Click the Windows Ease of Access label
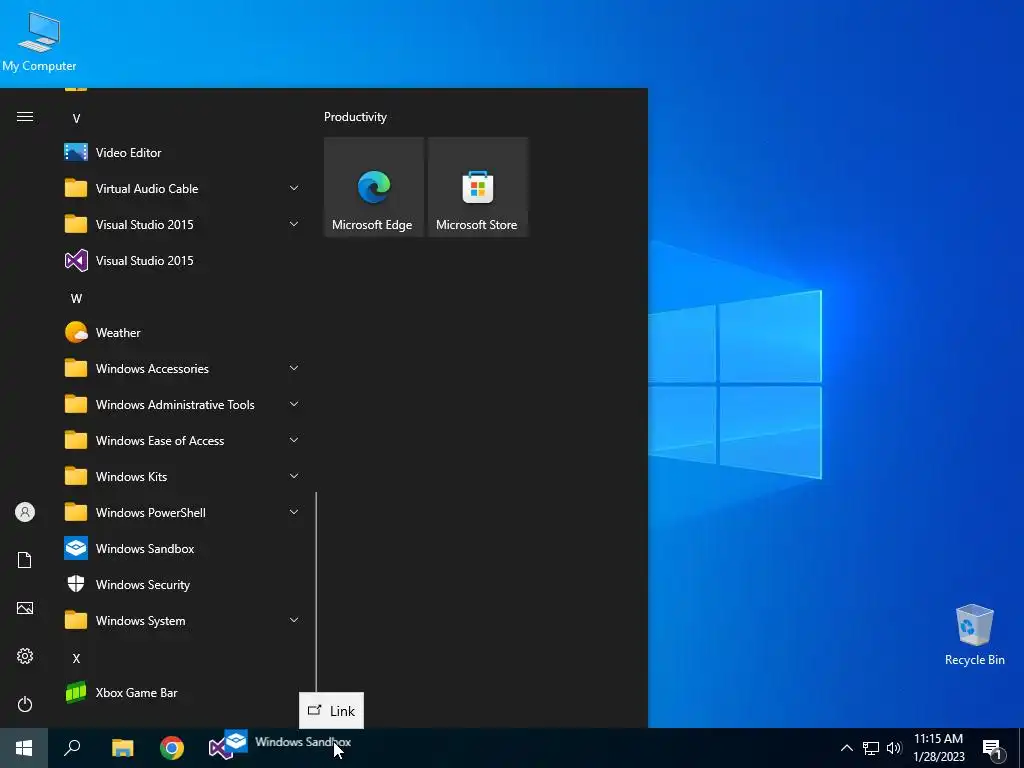 (x=160, y=441)
